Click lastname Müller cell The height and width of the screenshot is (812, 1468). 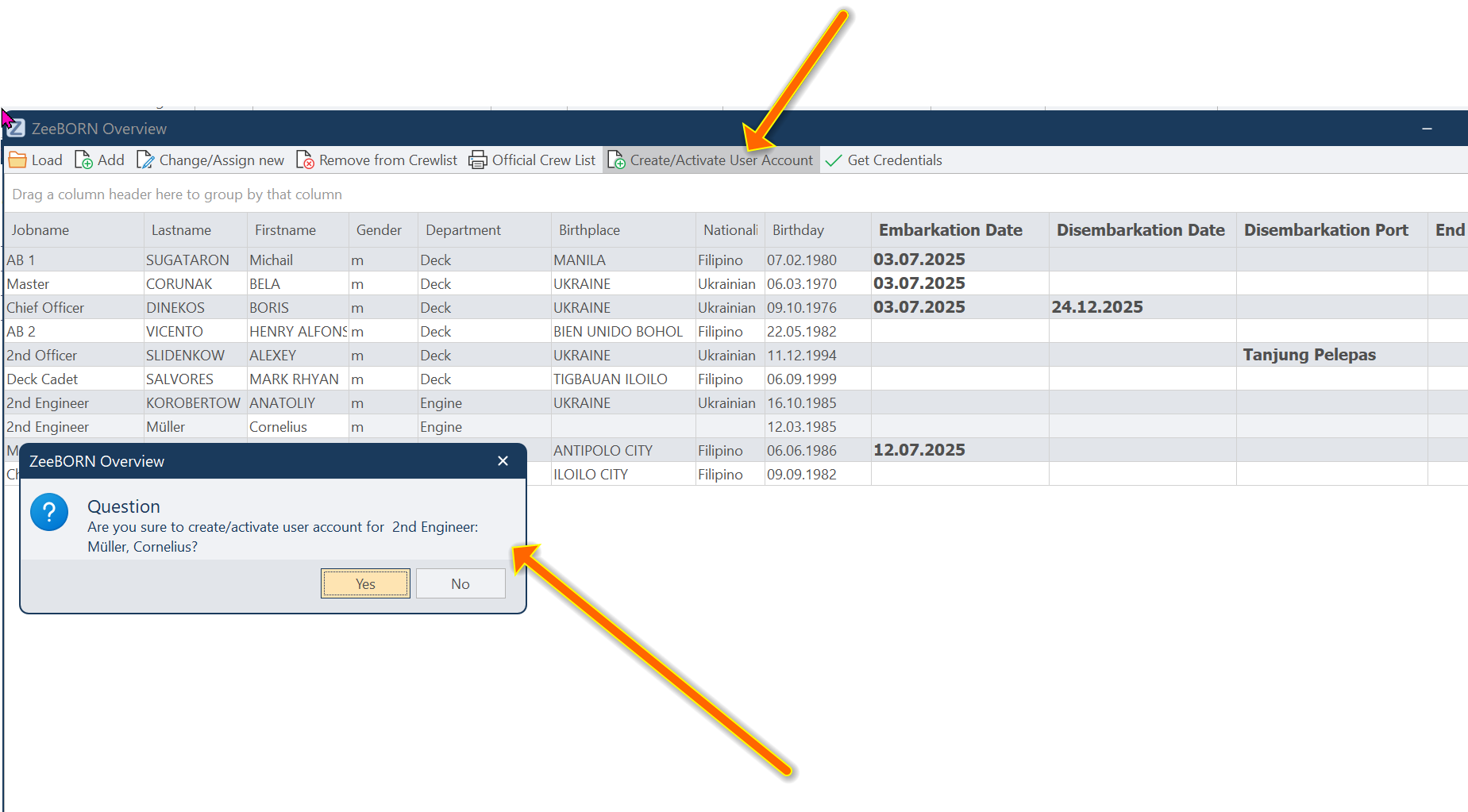pyautogui.click(x=195, y=426)
